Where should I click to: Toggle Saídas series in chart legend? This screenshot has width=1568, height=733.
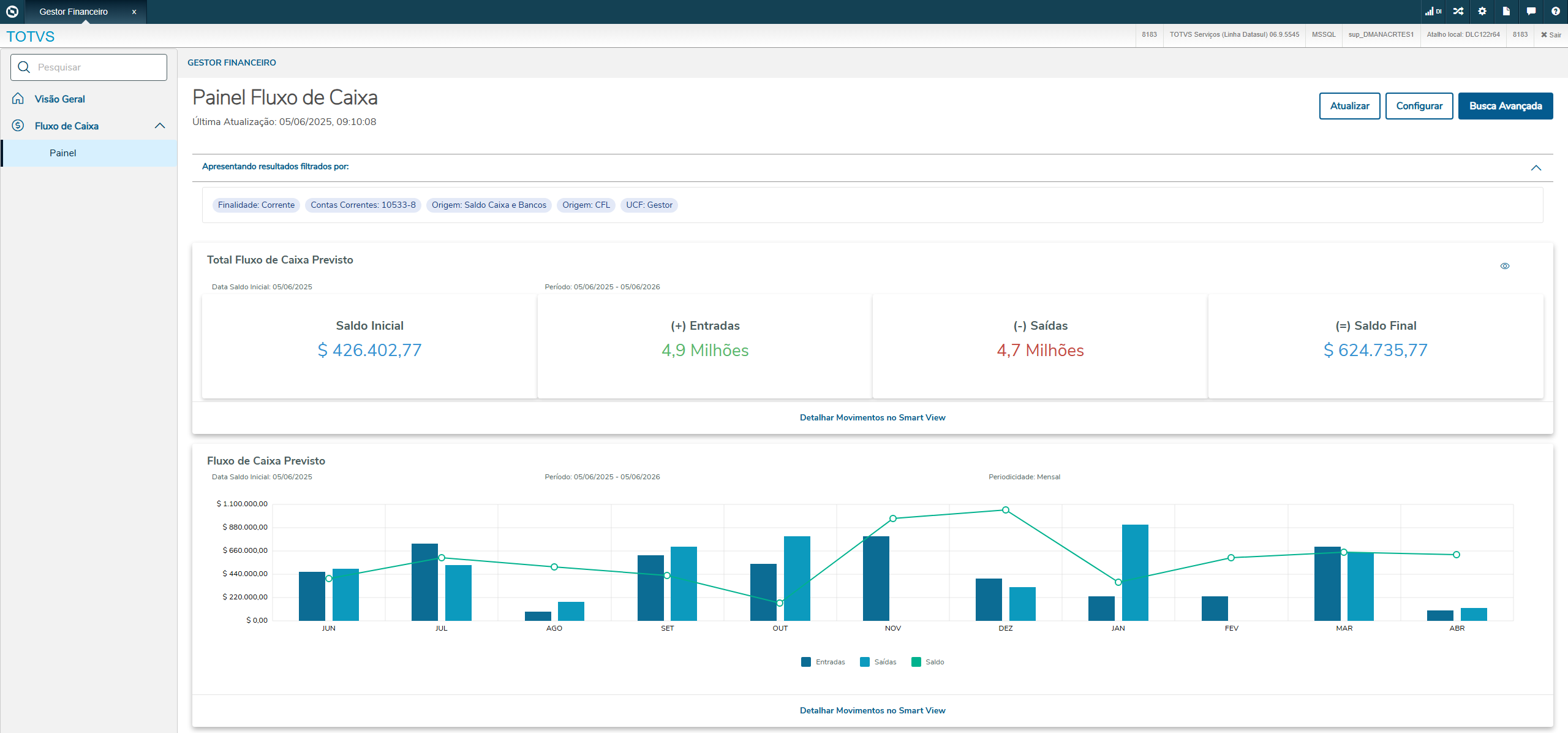(x=878, y=662)
